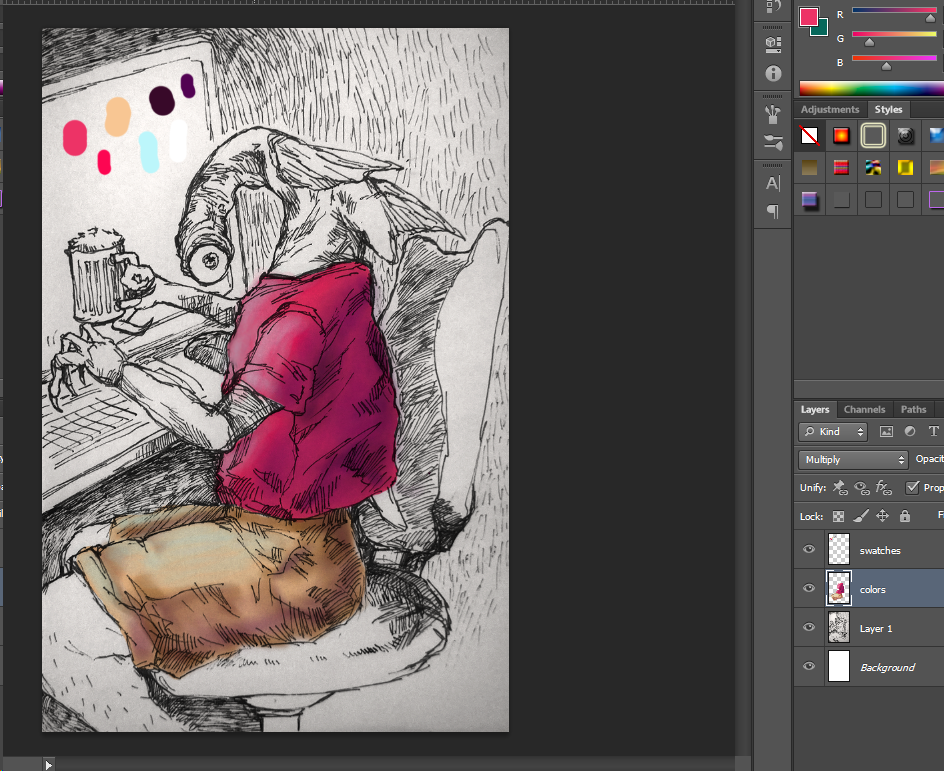Open the 3D panel icon

pos(773,44)
